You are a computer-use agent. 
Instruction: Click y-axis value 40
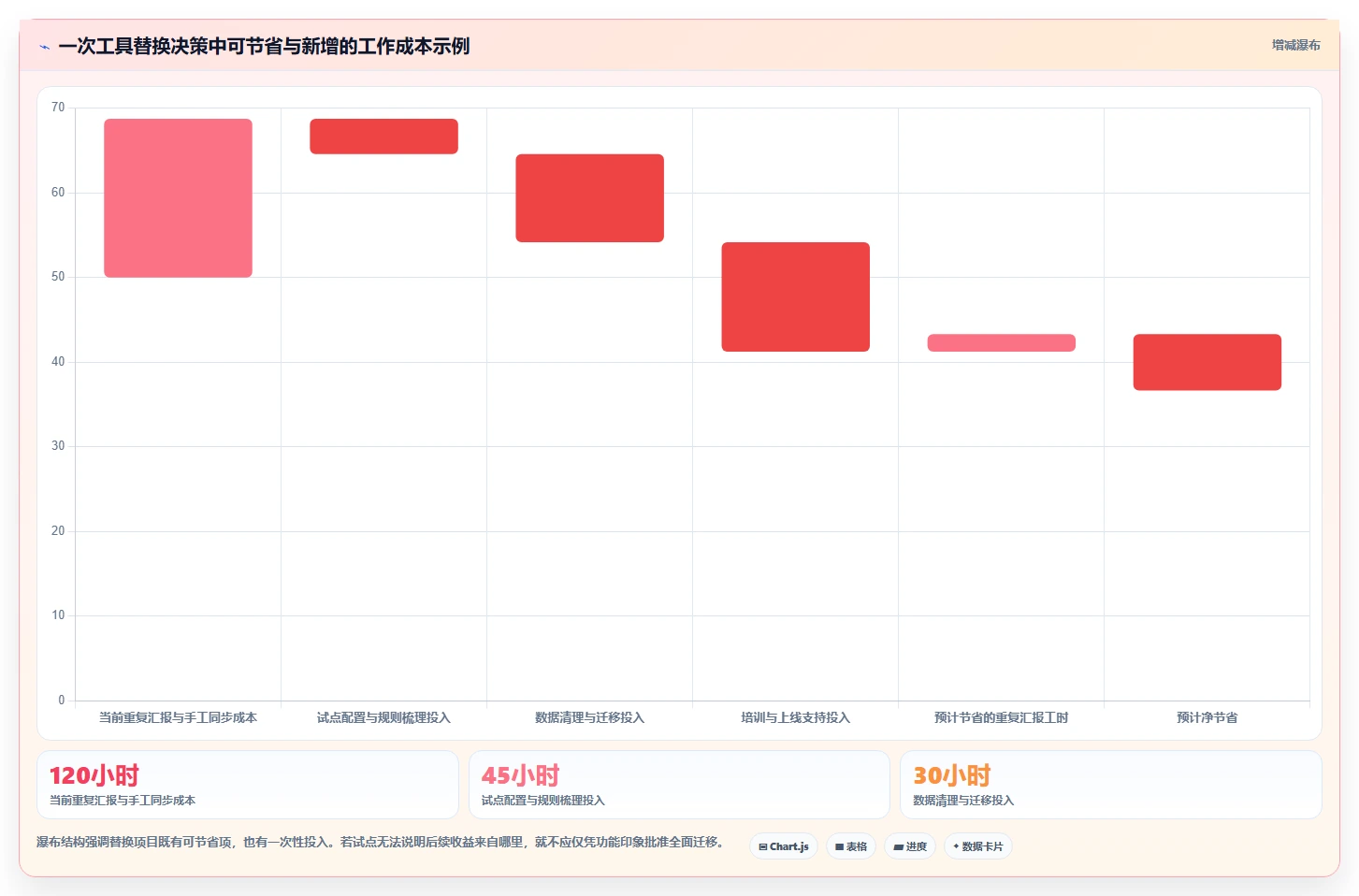[x=58, y=362]
